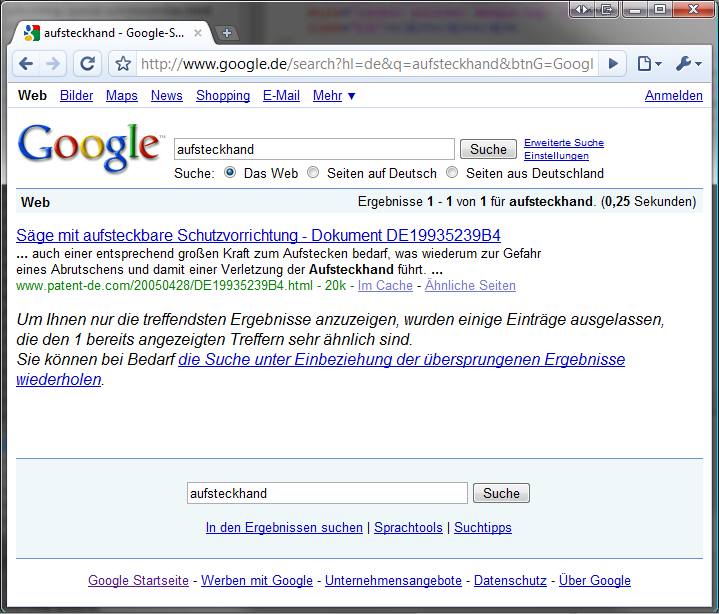Click the Anmelden sign-in link
The height and width of the screenshot is (614, 719).
(x=674, y=95)
